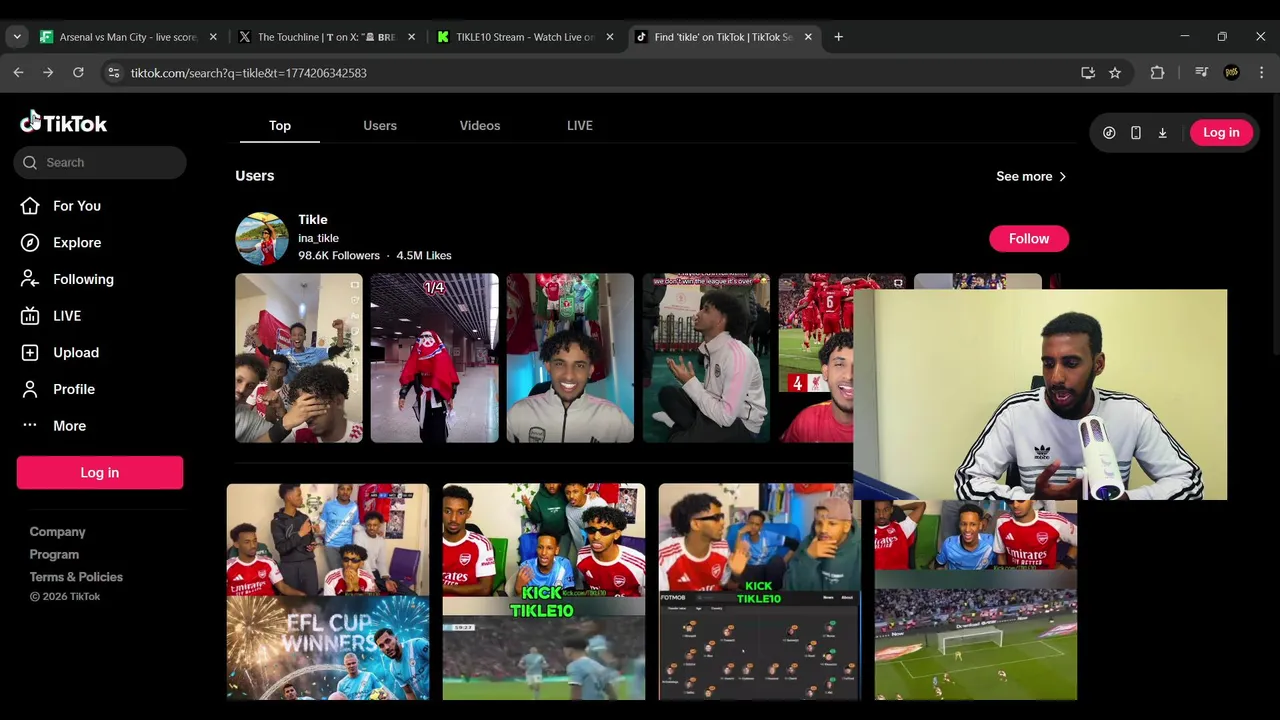Click the mobile phone app icon in header
Screen dimensions: 1280x720
[x=1136, y=133]
